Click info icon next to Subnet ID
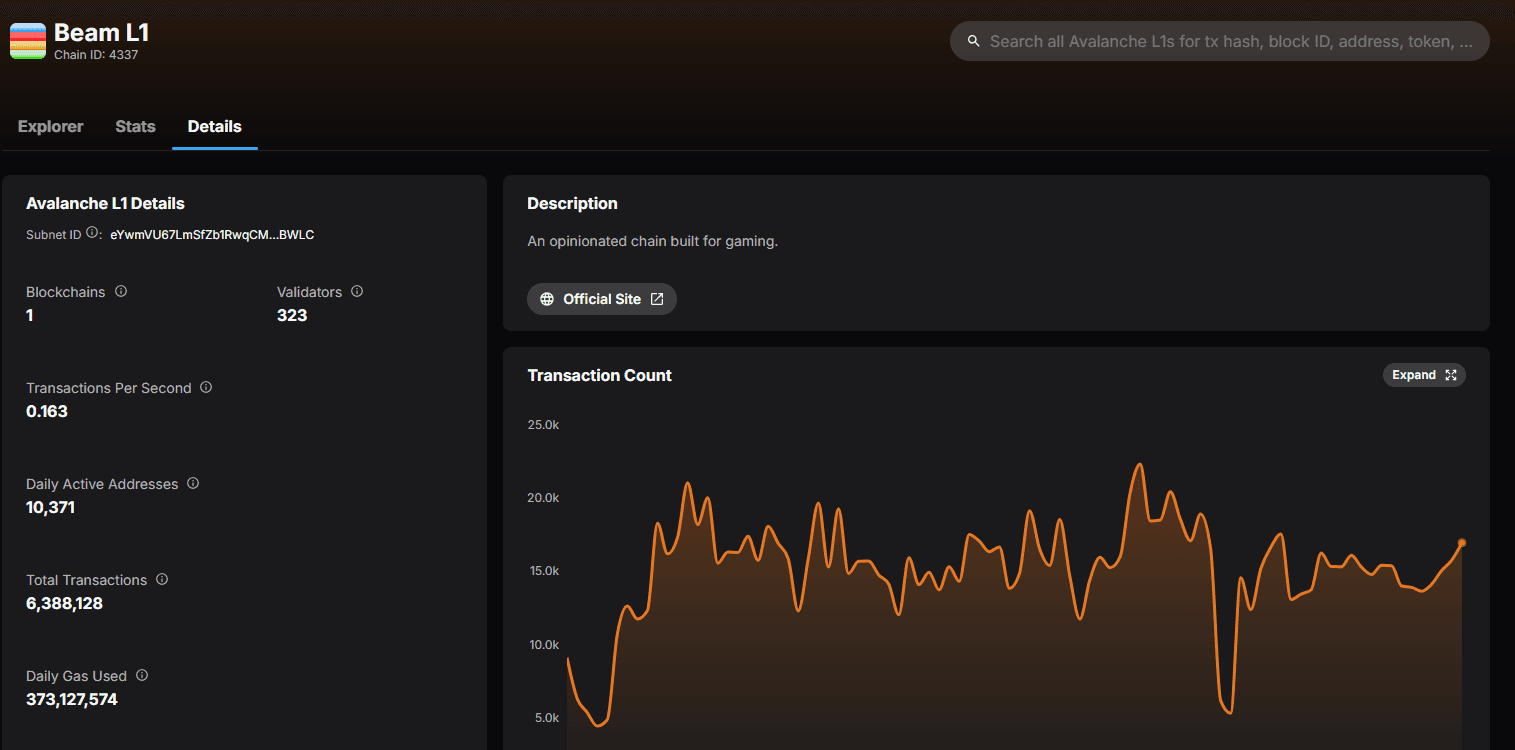Screen dimensions: 1515x750 92,233
